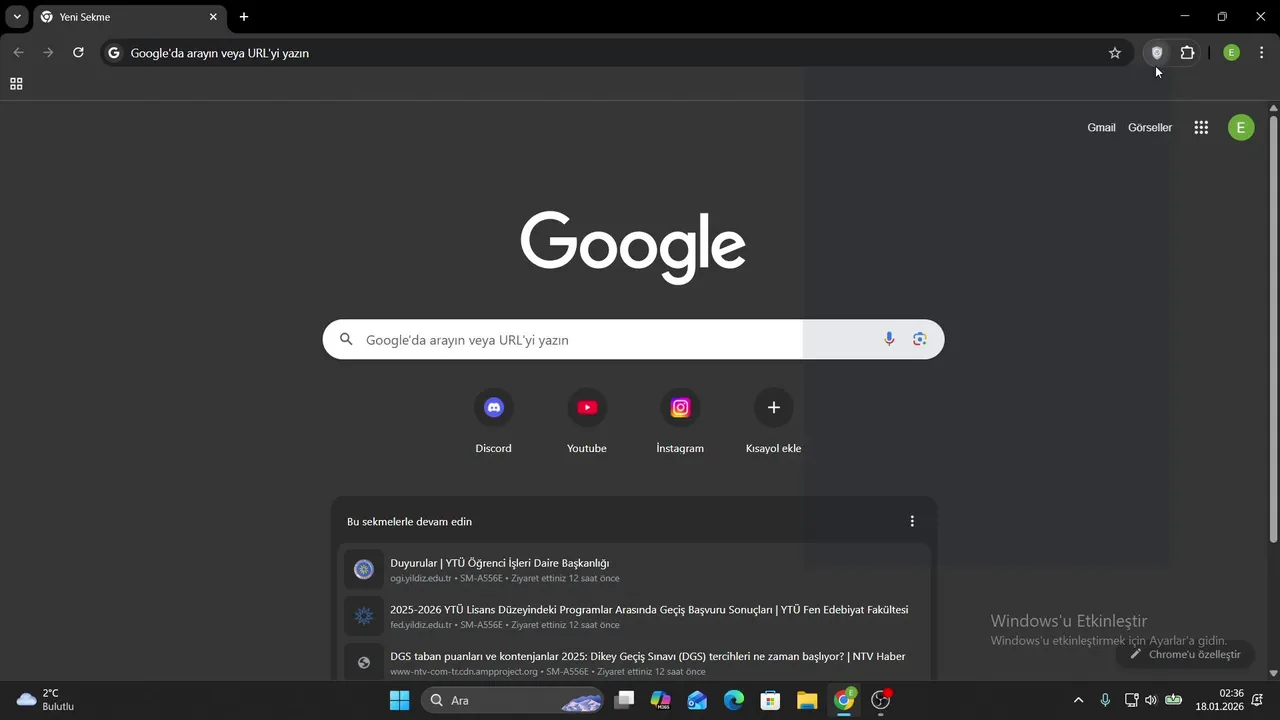Click the microphone tray icon
This screenshot has width=1280, height=720.
(x=1105, y=700)
